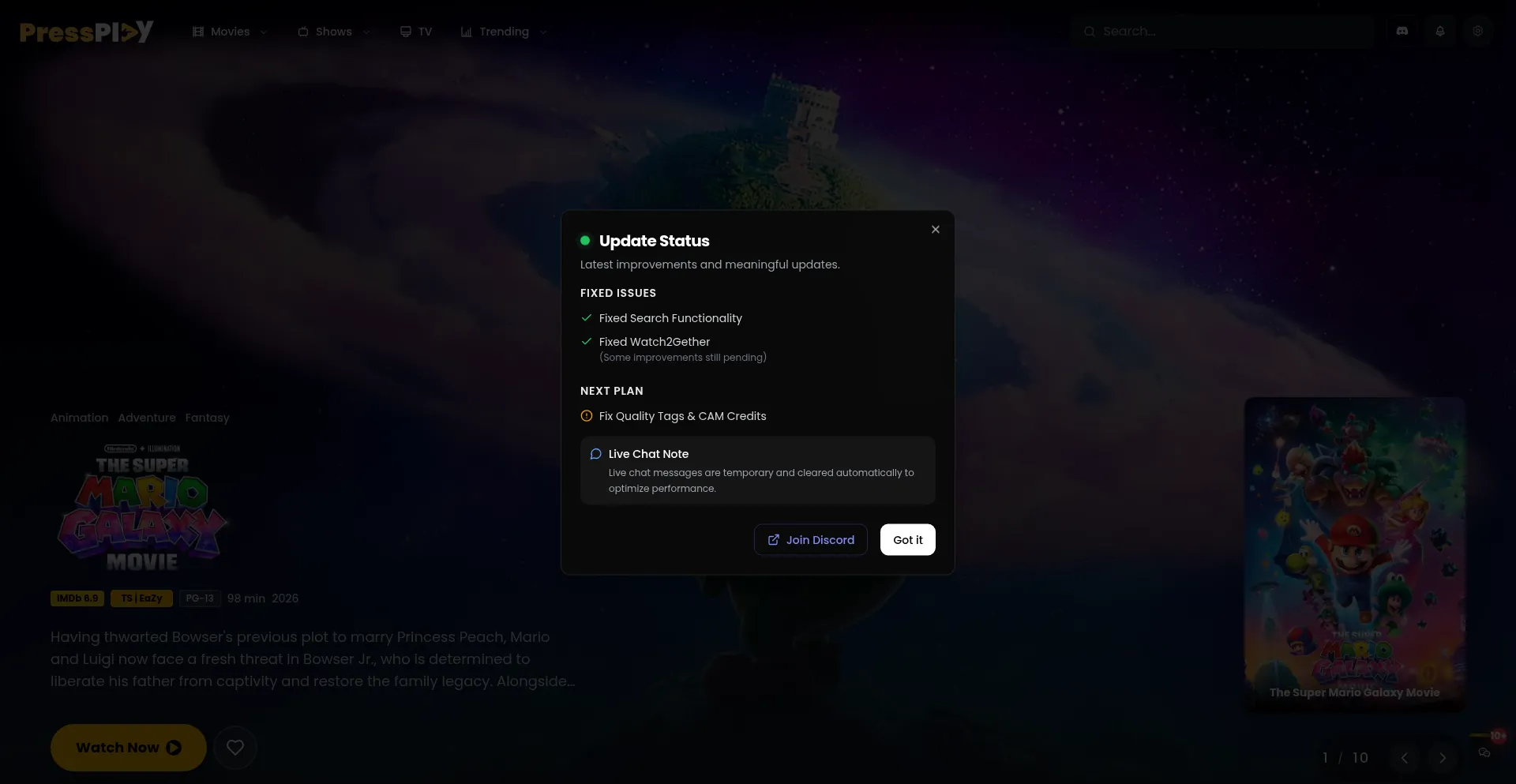Focus the Search input field
The width and height of the screenshot is (1516, 784).
[x=1224, y=32]
